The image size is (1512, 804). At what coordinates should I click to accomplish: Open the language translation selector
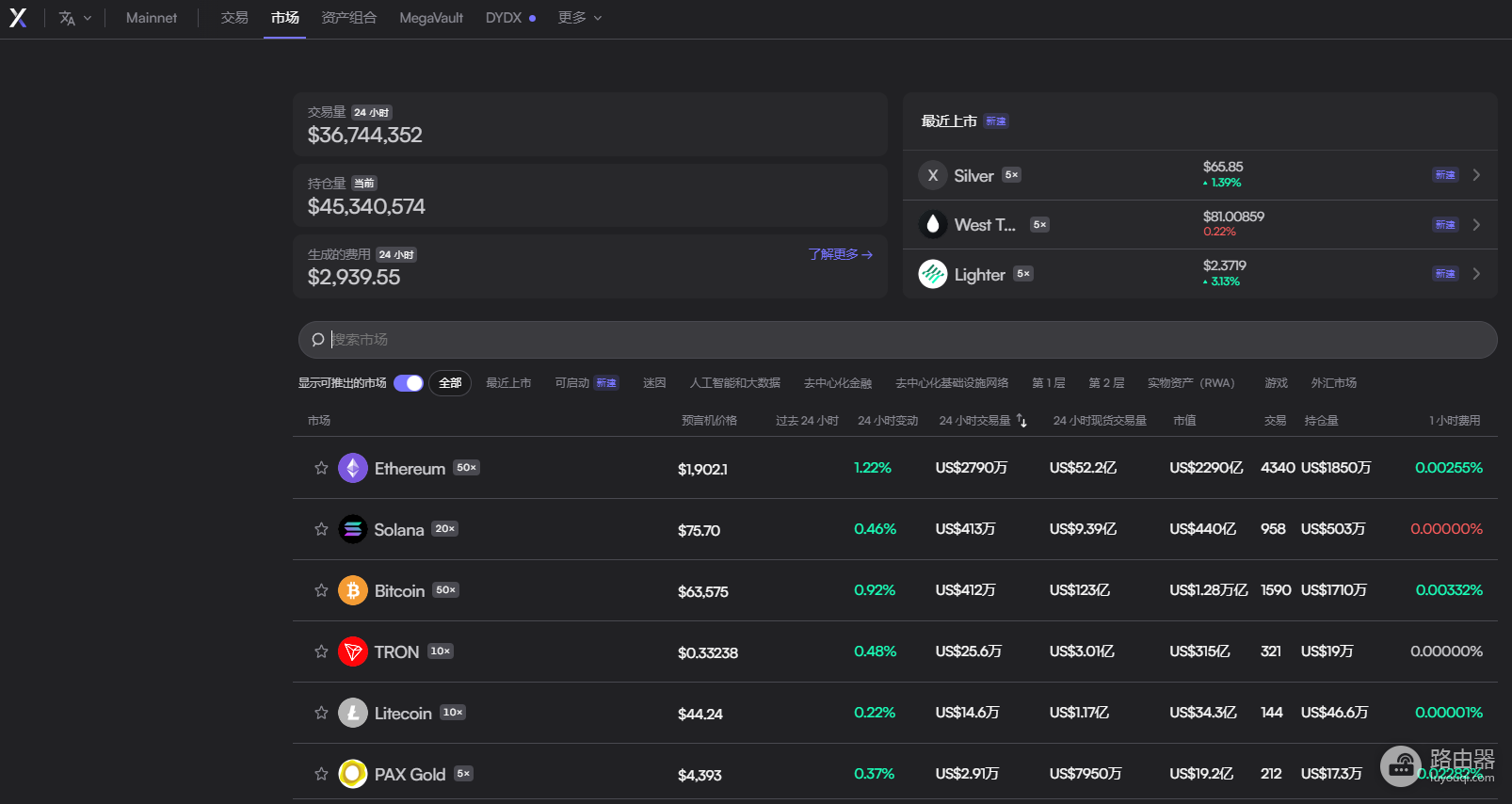74,18
